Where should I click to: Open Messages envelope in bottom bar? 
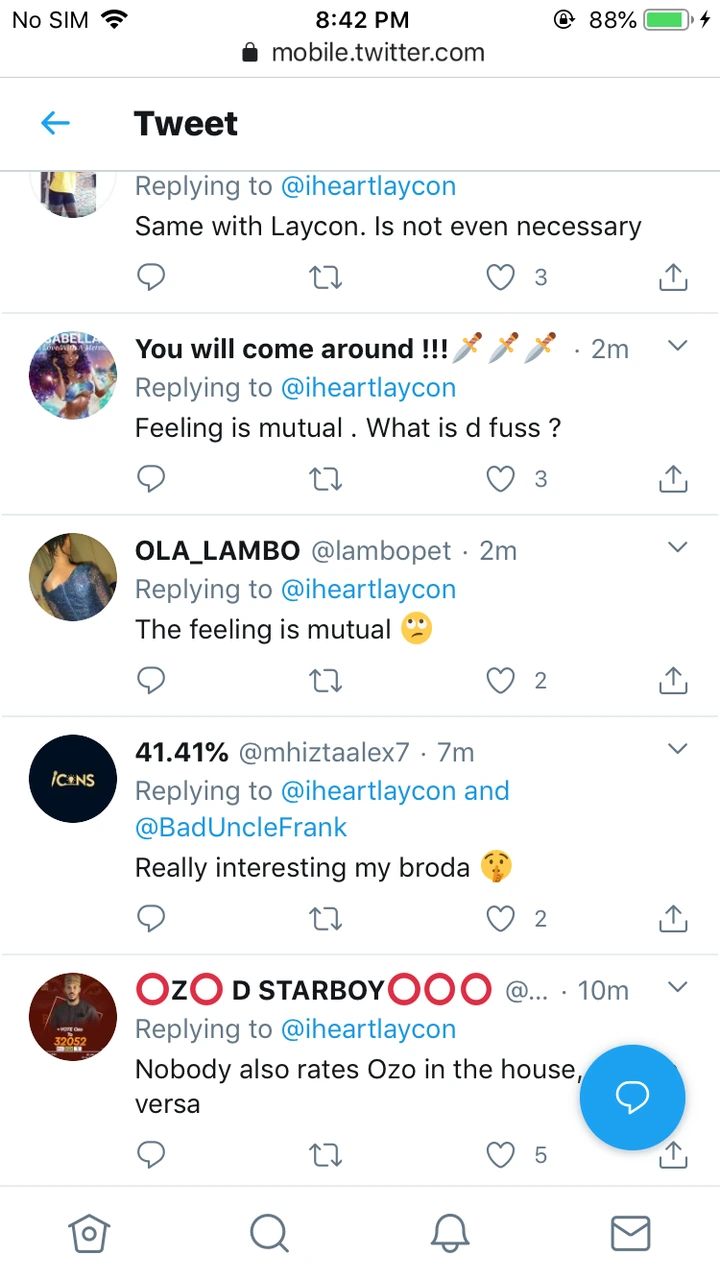(630, 1233)
